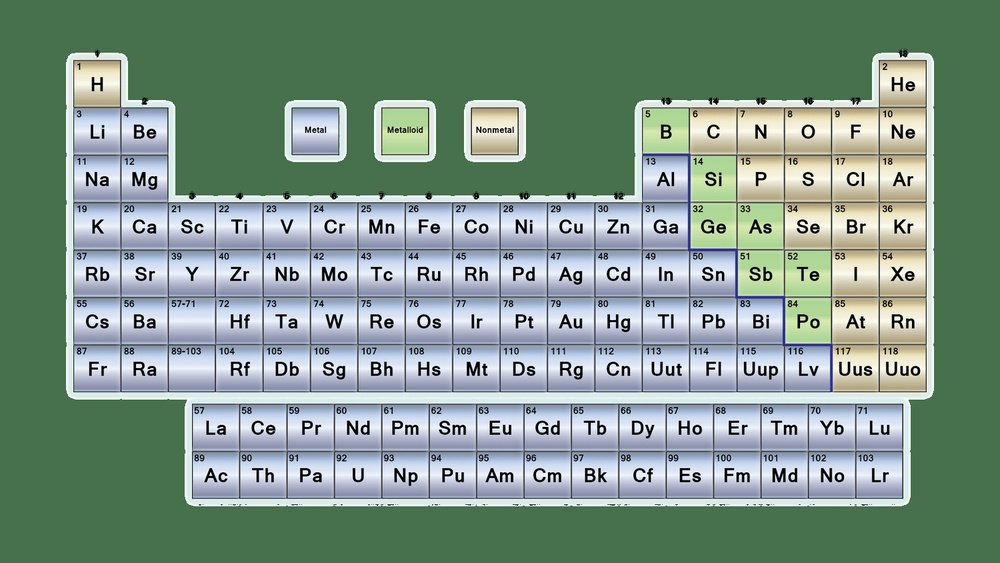Click the Lawrencium (Lr) tile
The image size is (1000, 563).
pos(879,475)
